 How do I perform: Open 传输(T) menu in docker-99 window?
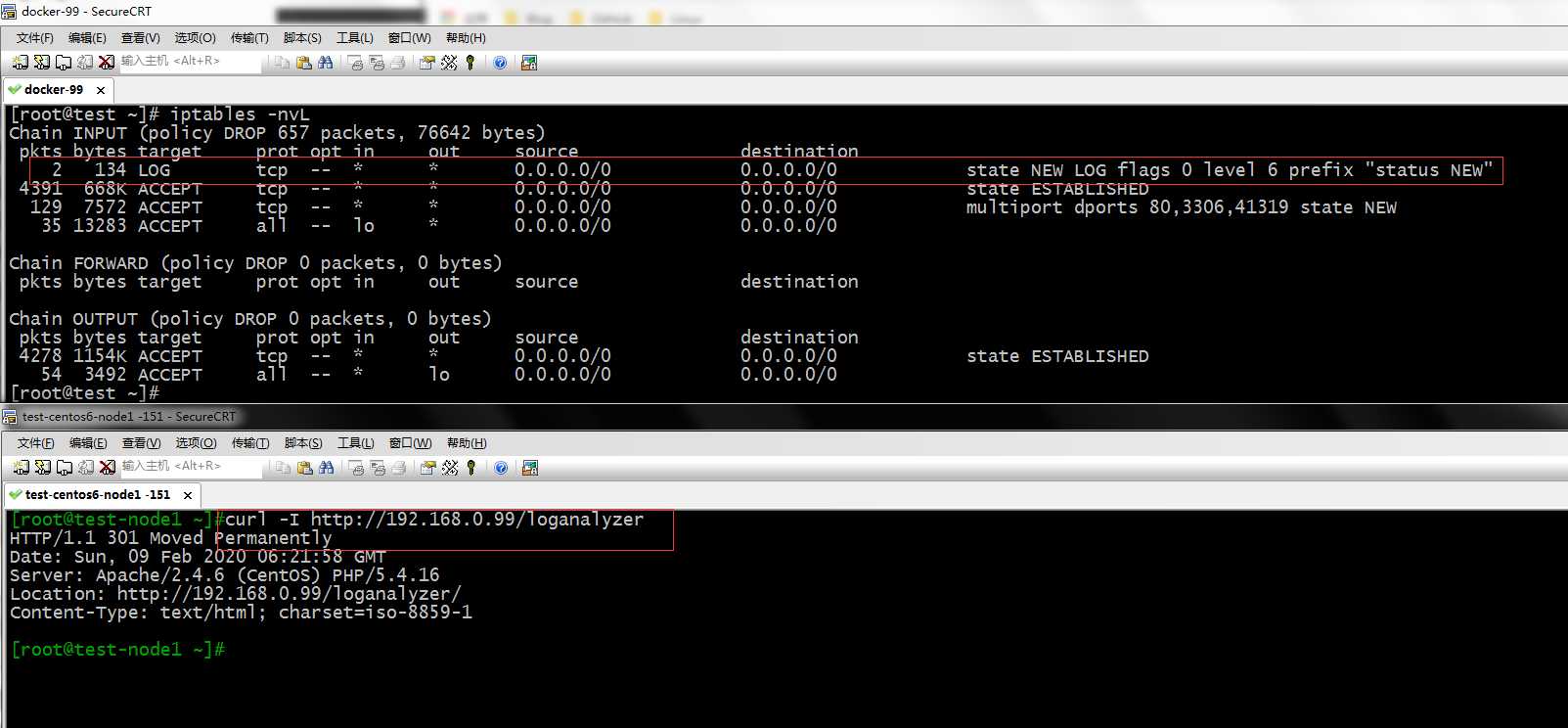pyautogui.click(x=249, y=38)
